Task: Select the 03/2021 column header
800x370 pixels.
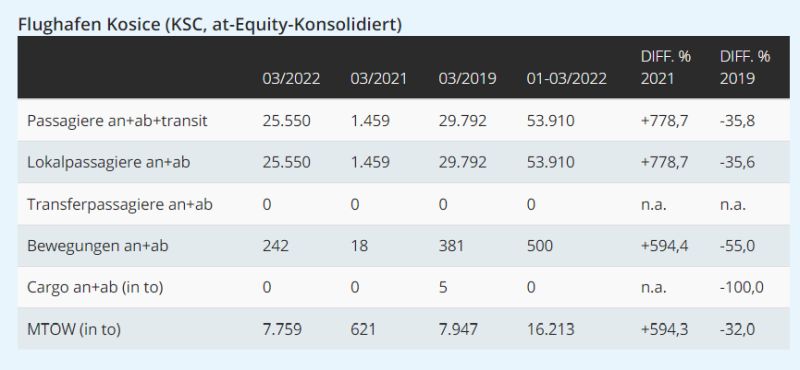Action: pos(379,79)
